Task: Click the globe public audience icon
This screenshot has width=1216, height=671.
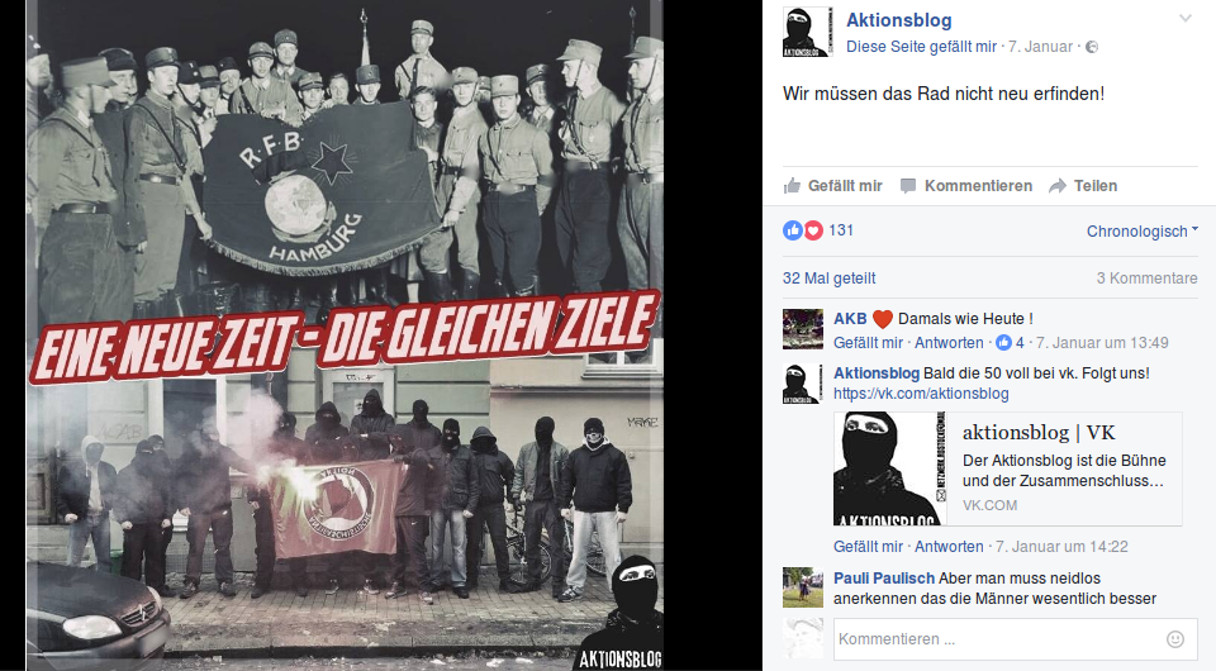Action: tap(1092, 47)
